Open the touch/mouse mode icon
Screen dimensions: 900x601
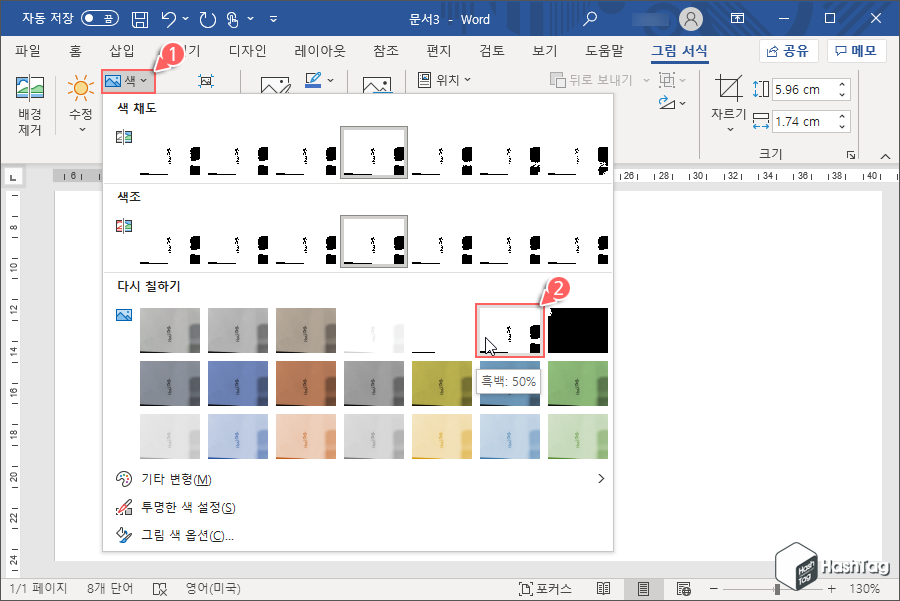[x=232, y=20]
